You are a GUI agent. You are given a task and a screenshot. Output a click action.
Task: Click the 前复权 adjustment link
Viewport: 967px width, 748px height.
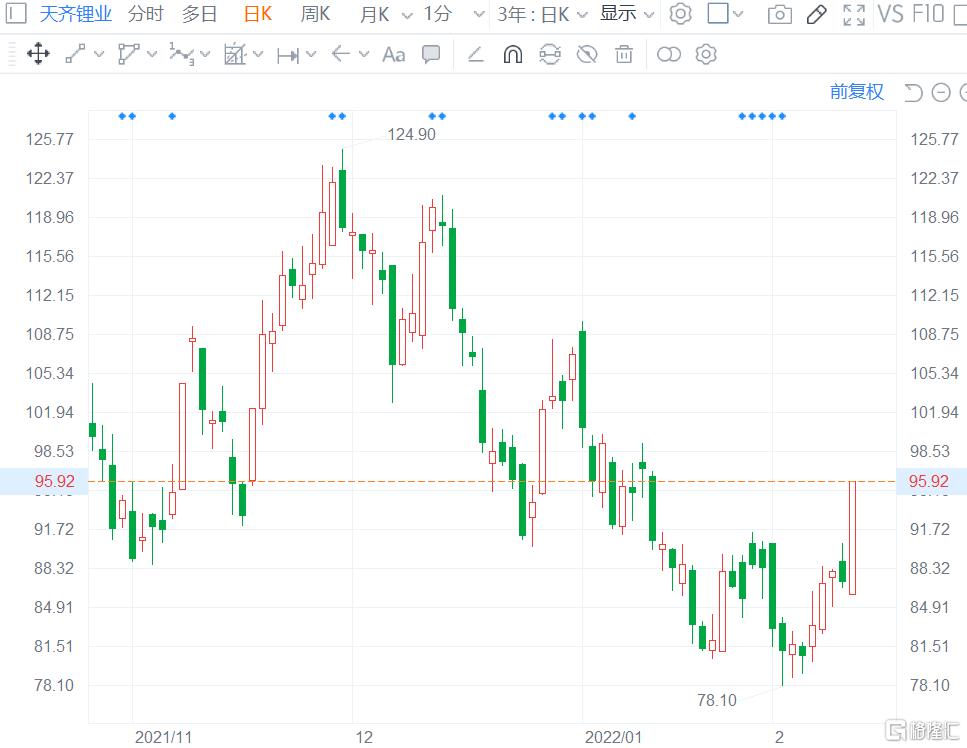click(x=857, y=92)
